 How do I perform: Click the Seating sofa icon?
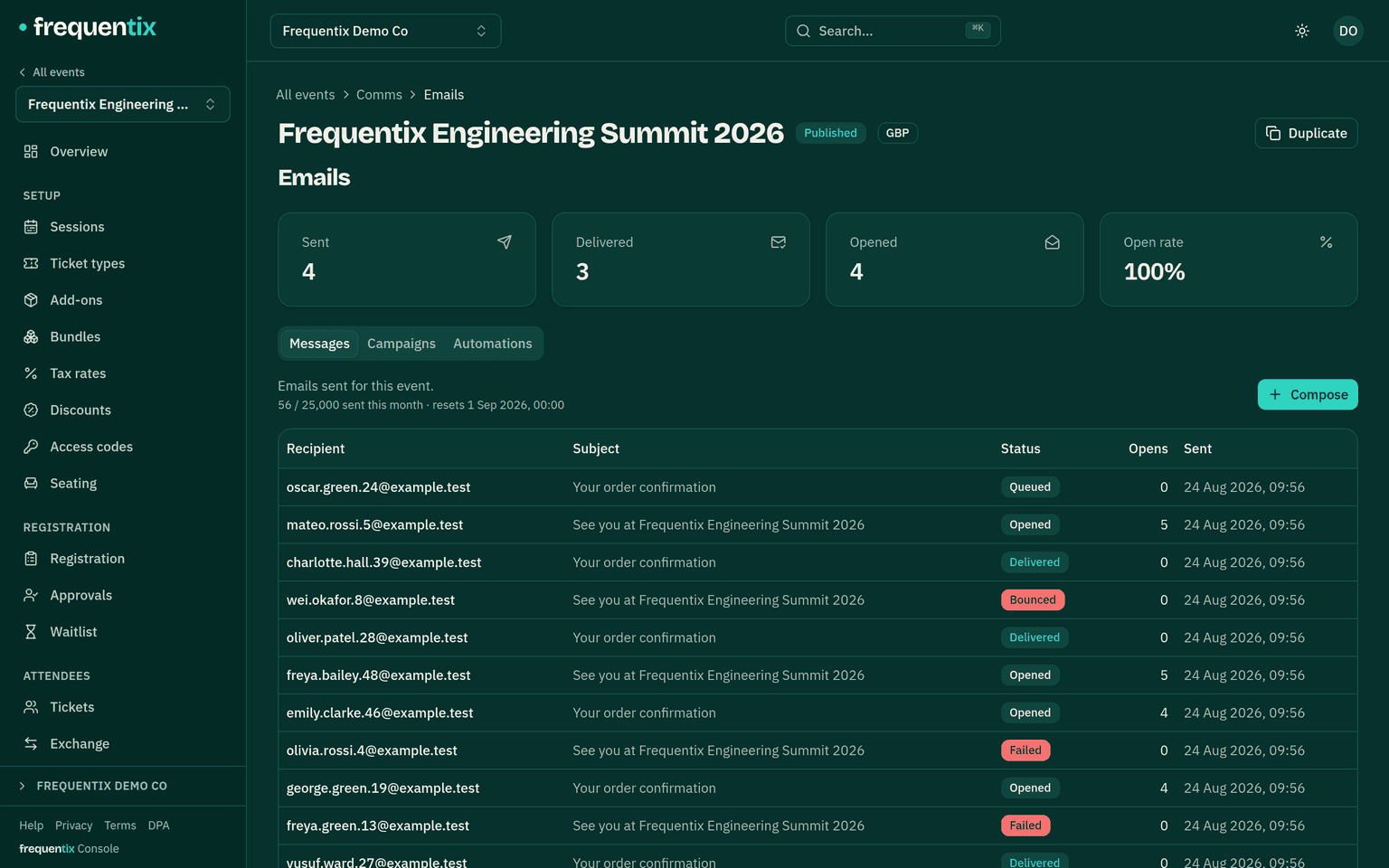pos(31,483)
